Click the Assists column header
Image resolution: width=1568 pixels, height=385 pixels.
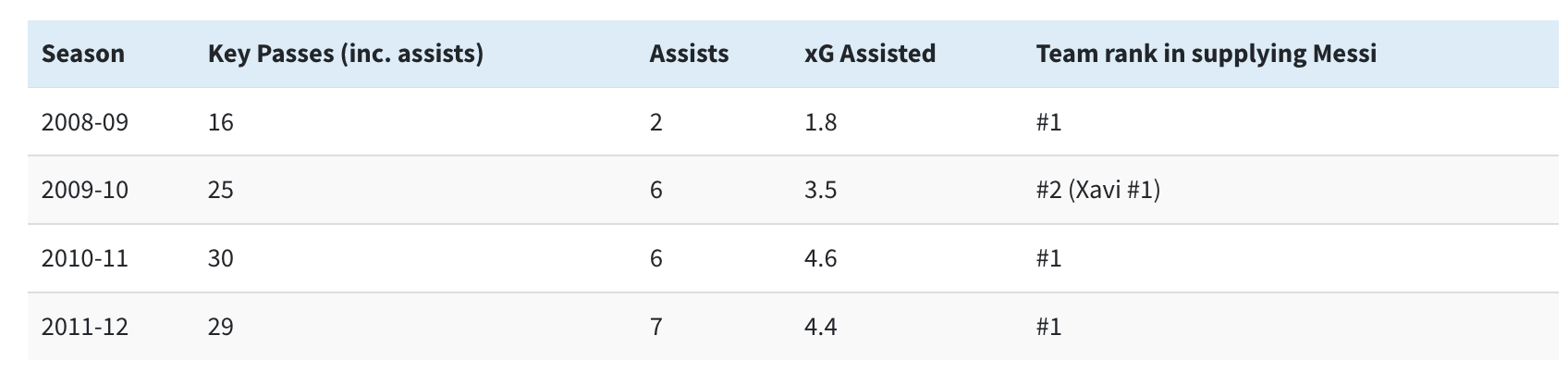point(689,54)
